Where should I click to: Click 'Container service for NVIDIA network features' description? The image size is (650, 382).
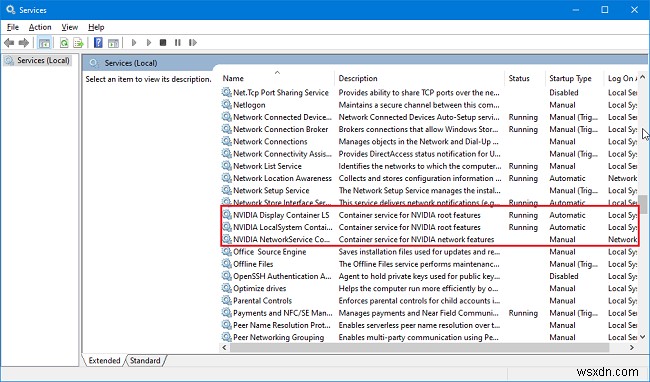(x=416, y=239)
